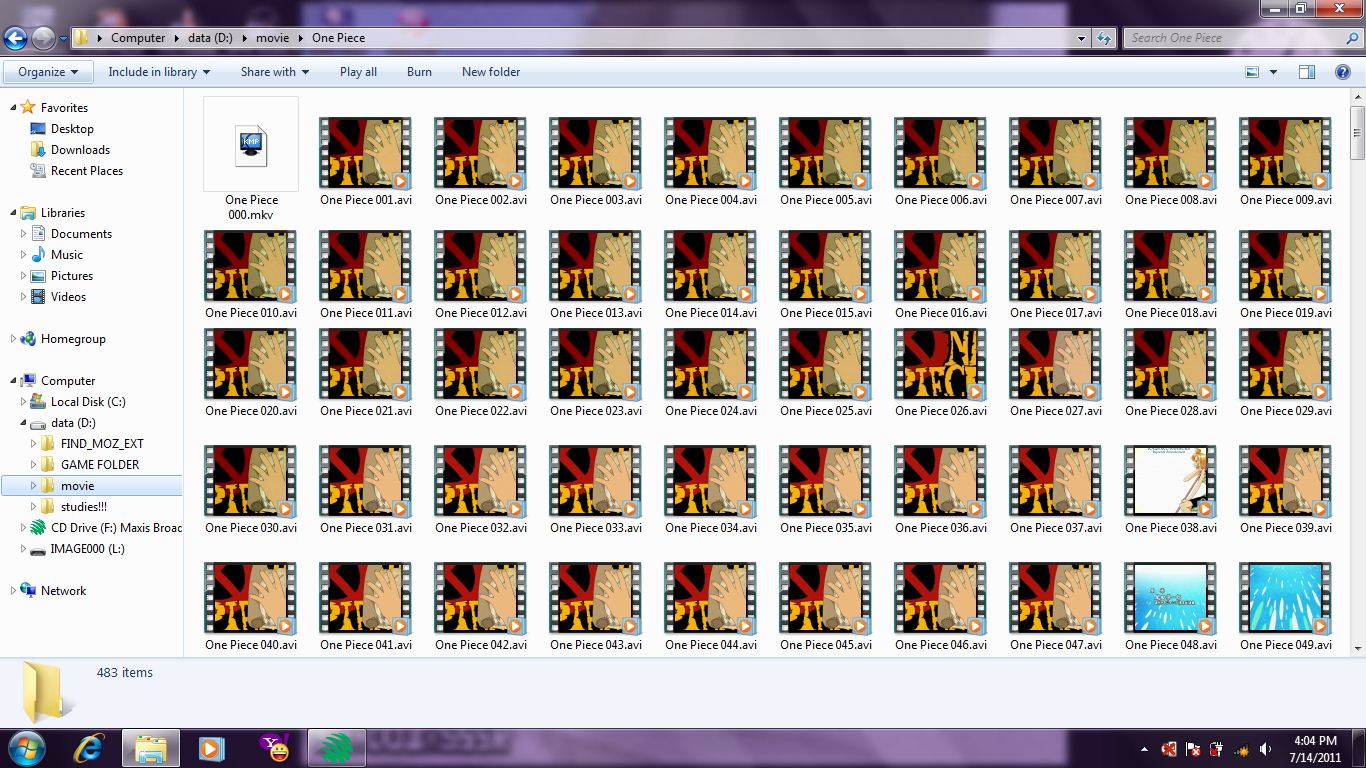Open Yahoo Messenger from the taskbar

click(x=274, y=748)
